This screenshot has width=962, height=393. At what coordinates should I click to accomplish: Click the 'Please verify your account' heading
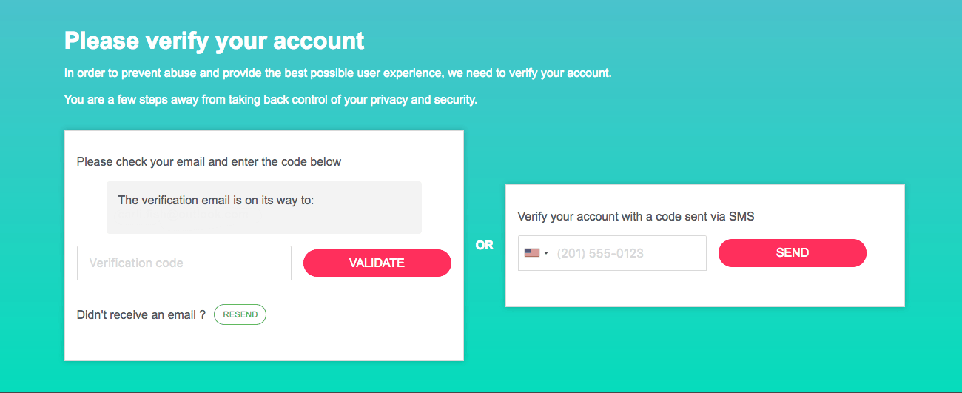tap(214, 41)
